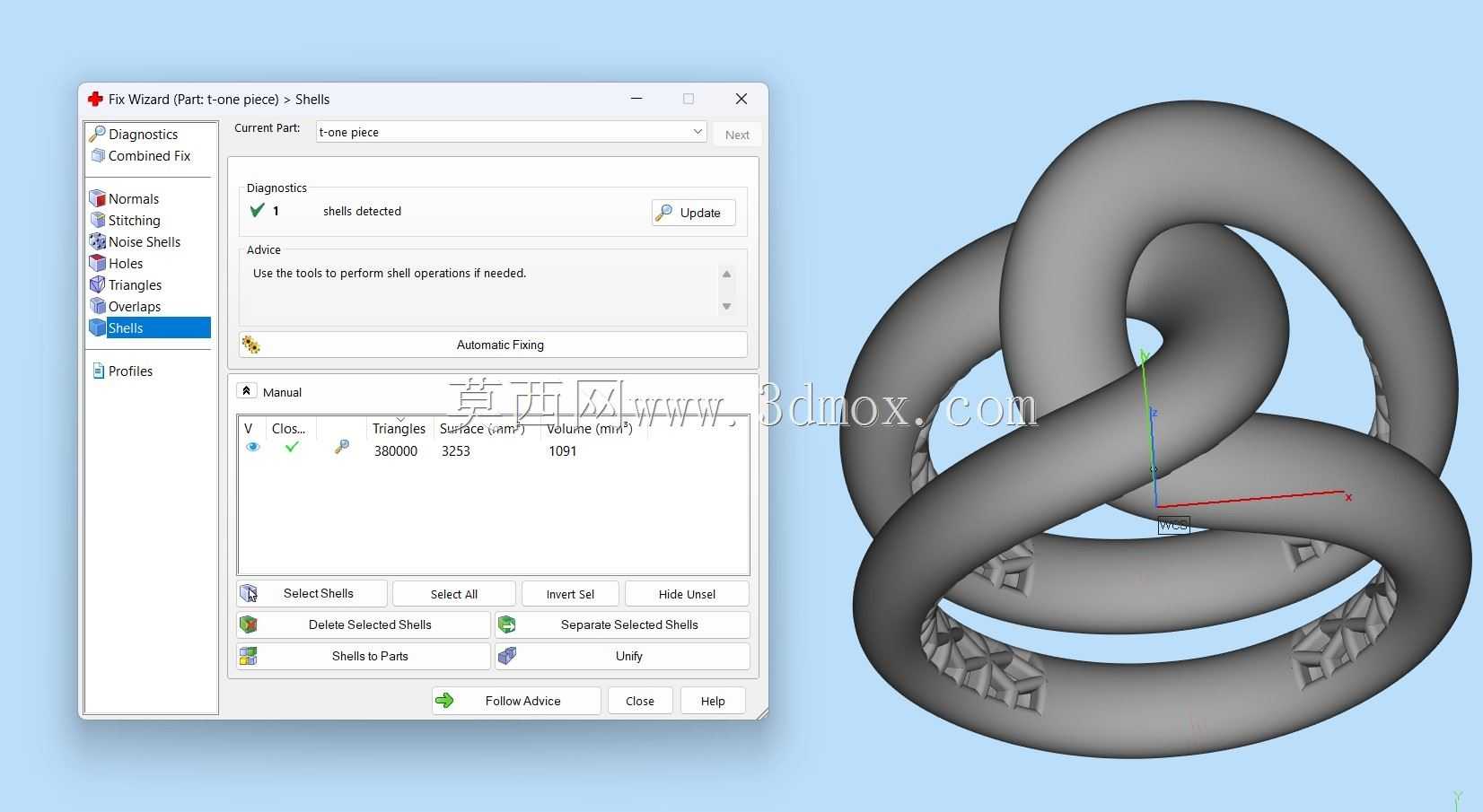Click the closed checkmark in shell row
The height and width of the screenshot is (812, 1483).
292,447
